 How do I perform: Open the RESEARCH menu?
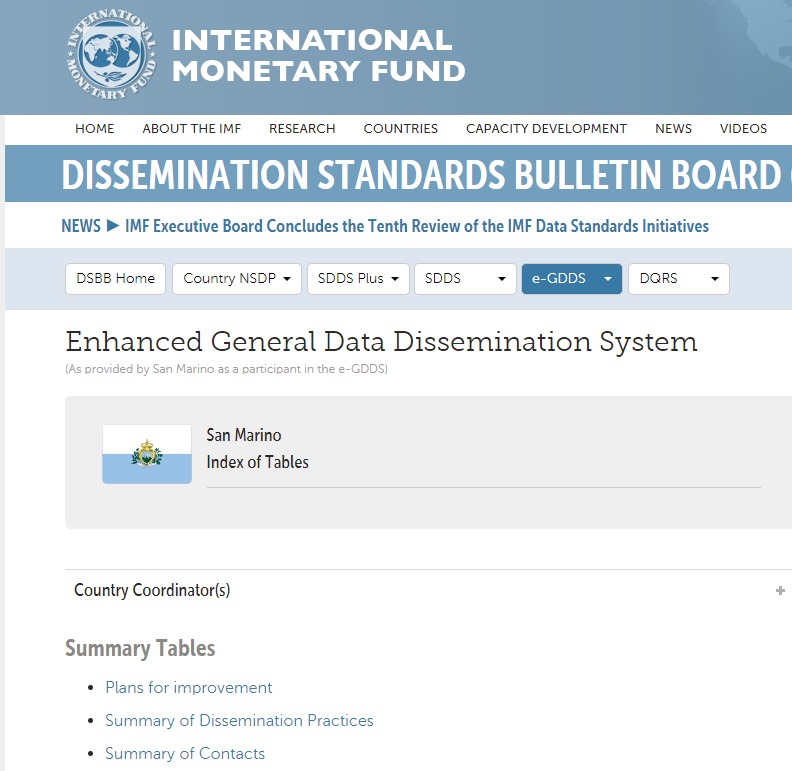click(302, 129)
